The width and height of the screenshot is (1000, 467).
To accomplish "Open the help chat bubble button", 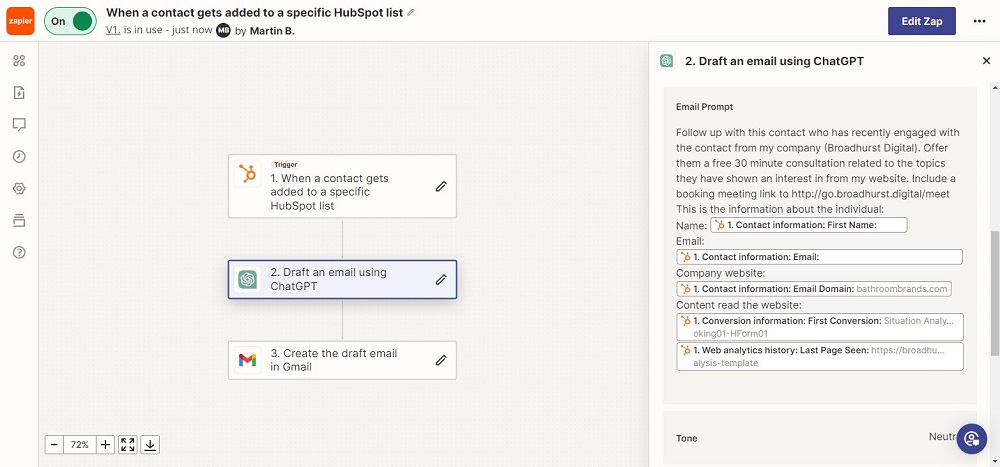I will tap(972, 439).
